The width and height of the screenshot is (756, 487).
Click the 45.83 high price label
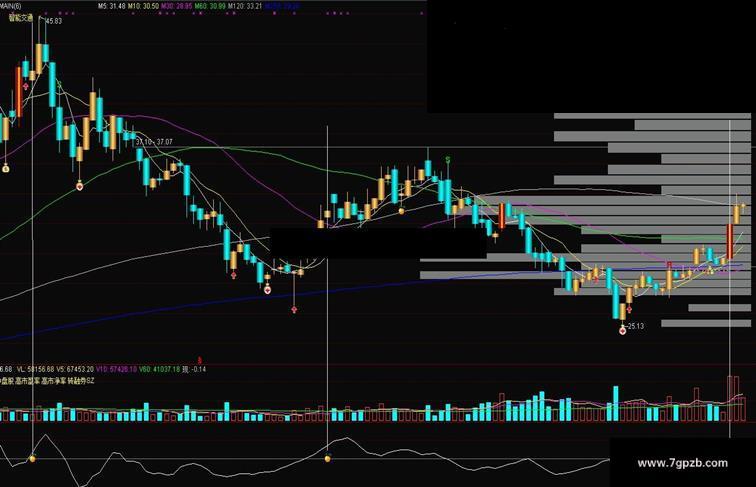tap(54, 21)
